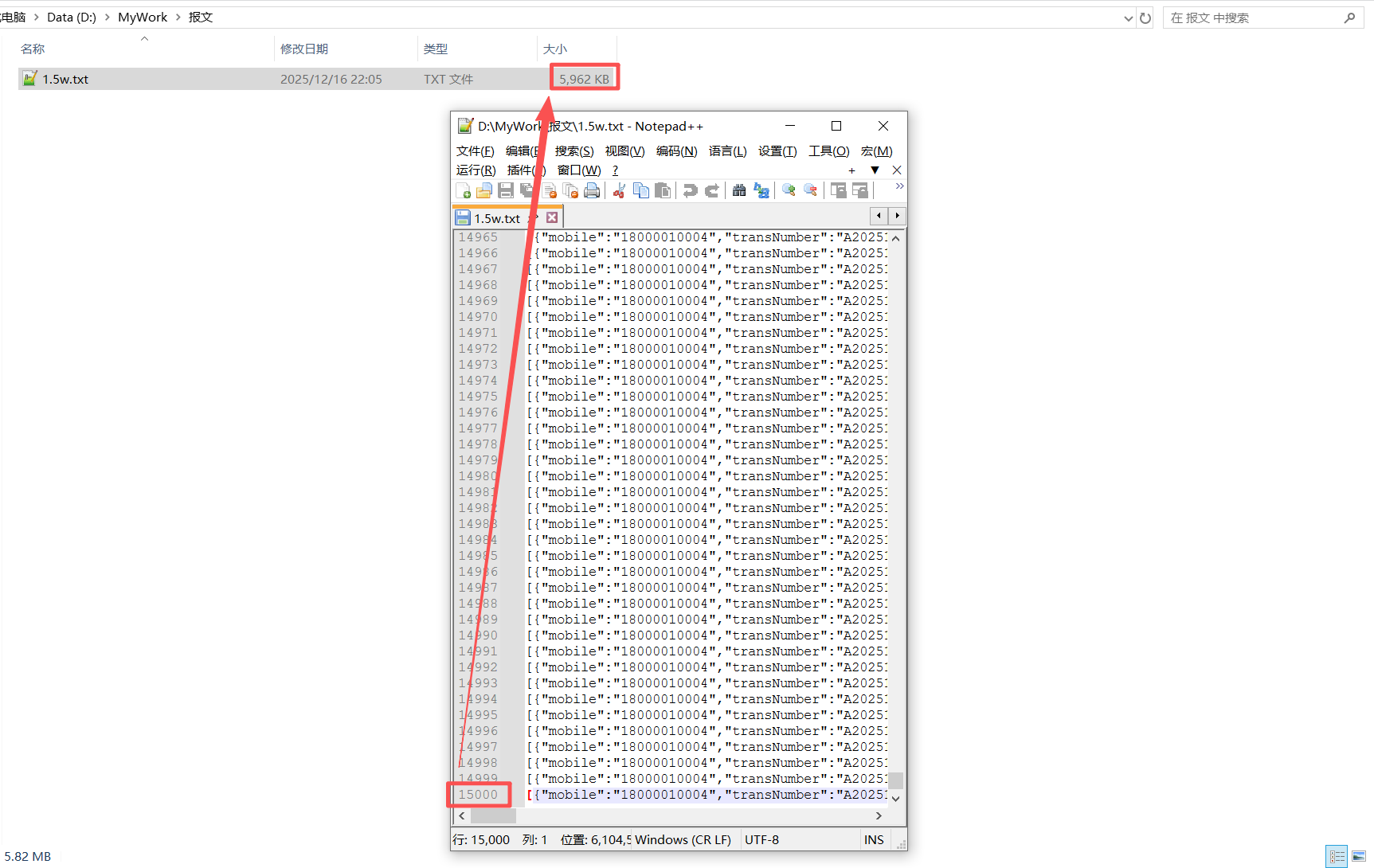The image size is (1374, 868).
Task: Click the Print icon in Notepad++ toolbar
Action: [x=592, y=190]
